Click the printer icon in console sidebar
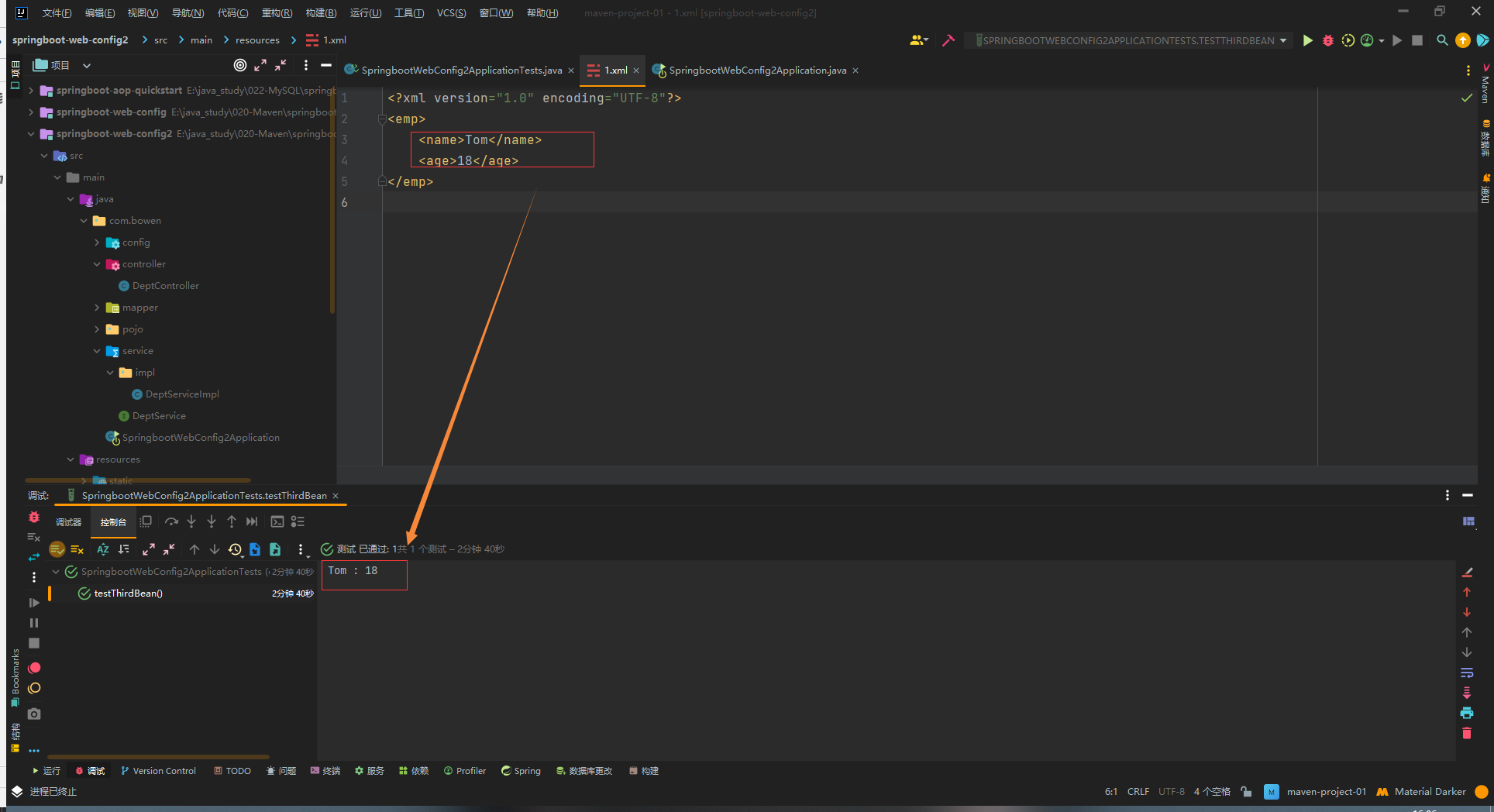Viewport: 1494px width, 812px height. [1467, 713]
